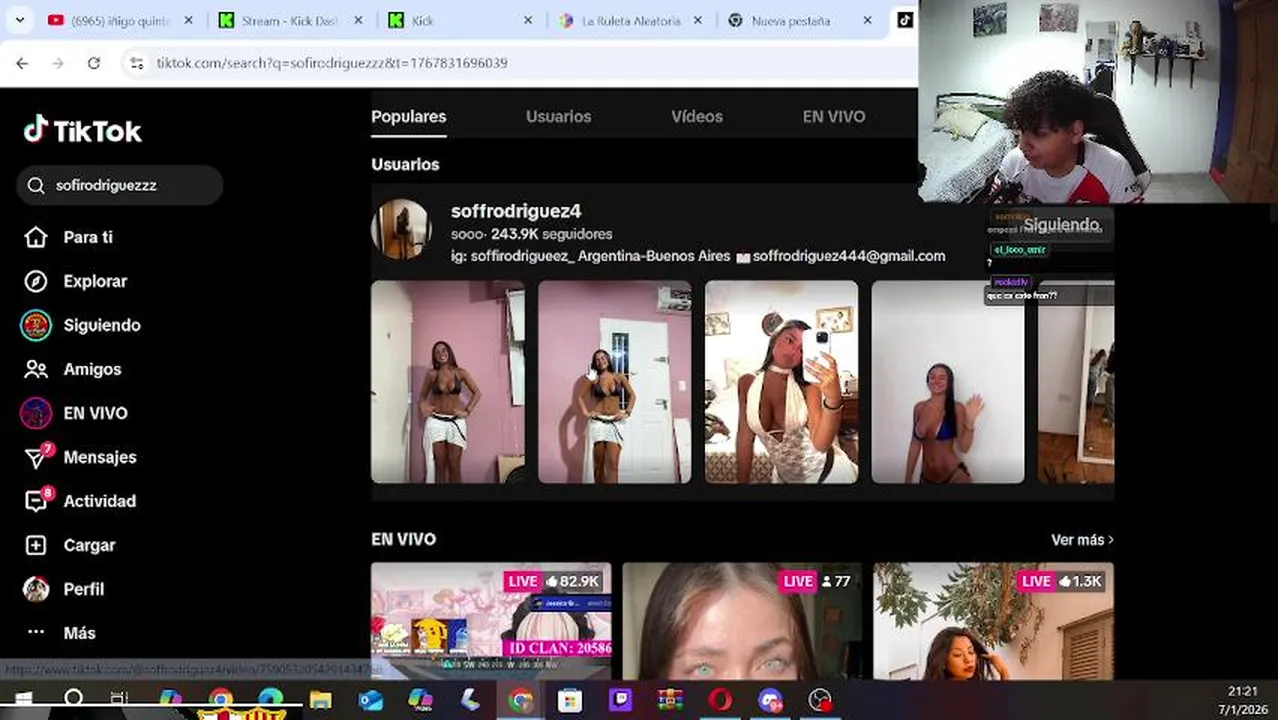Open Explorar compass icon
The width and height of the screenshot is (1278, 720).
[36, 281]
